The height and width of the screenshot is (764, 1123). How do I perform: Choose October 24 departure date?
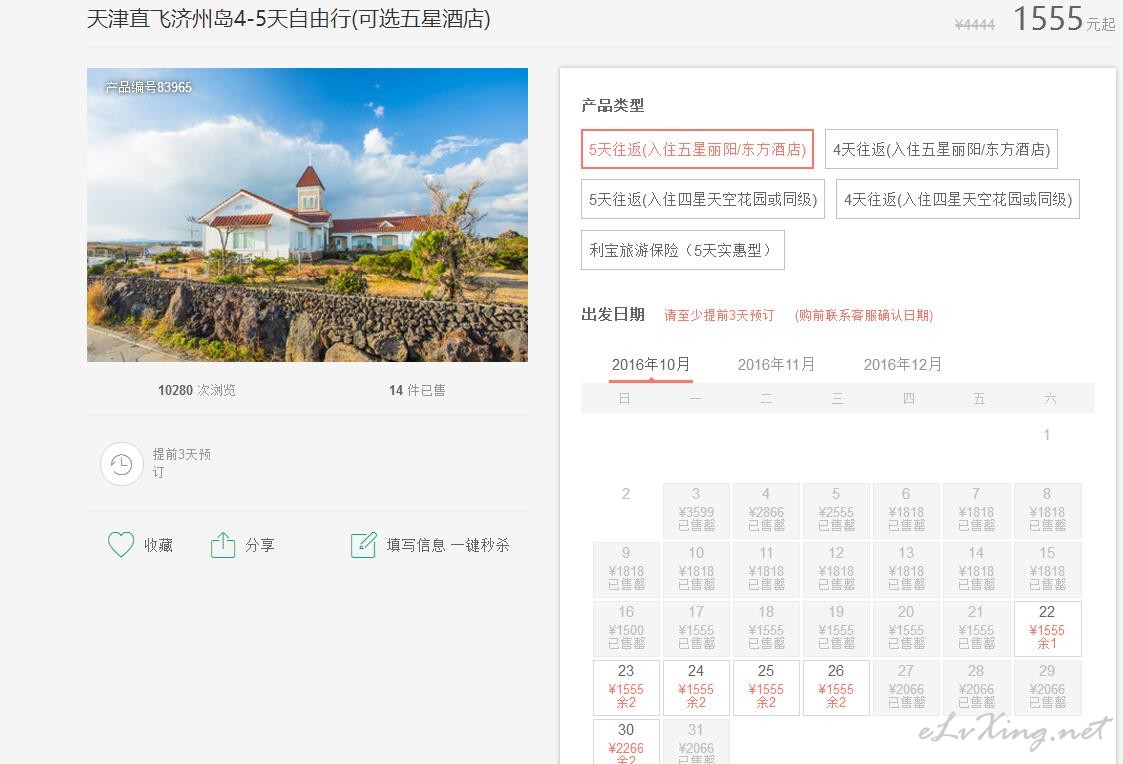coord(696,687)
